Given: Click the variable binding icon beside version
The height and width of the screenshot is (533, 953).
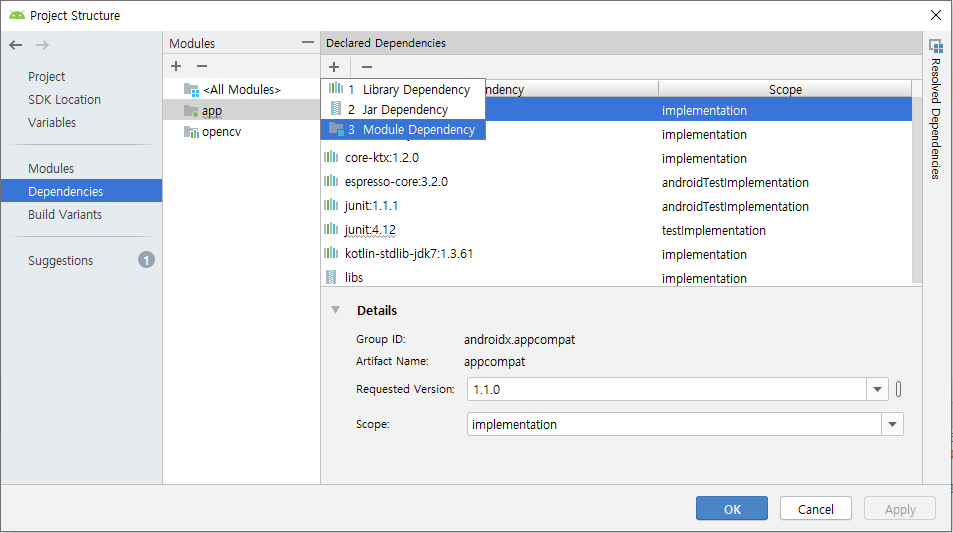Looking at the screenshot, I should tap(898, 389).
